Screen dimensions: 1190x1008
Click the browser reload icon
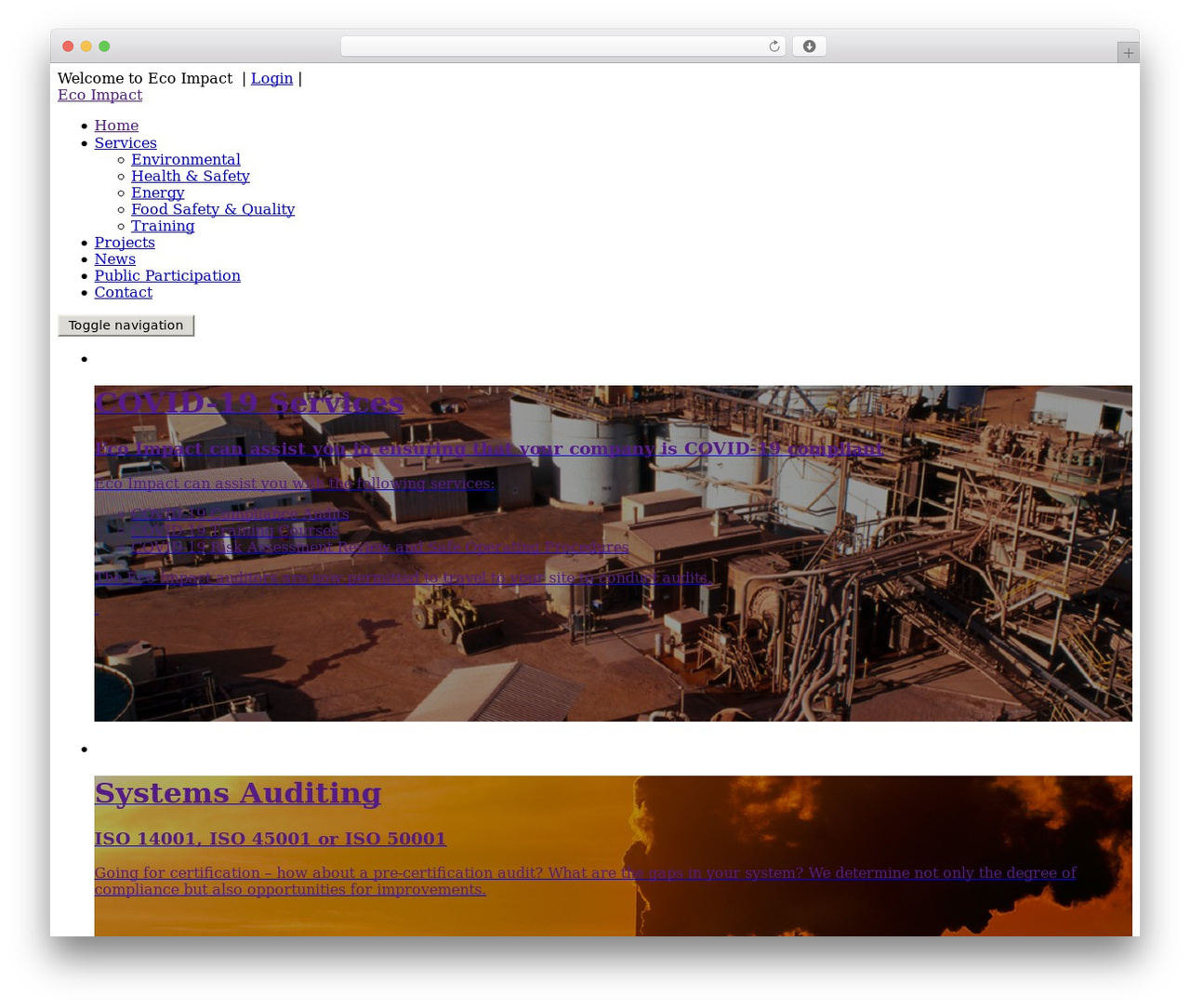coord(774,46)
